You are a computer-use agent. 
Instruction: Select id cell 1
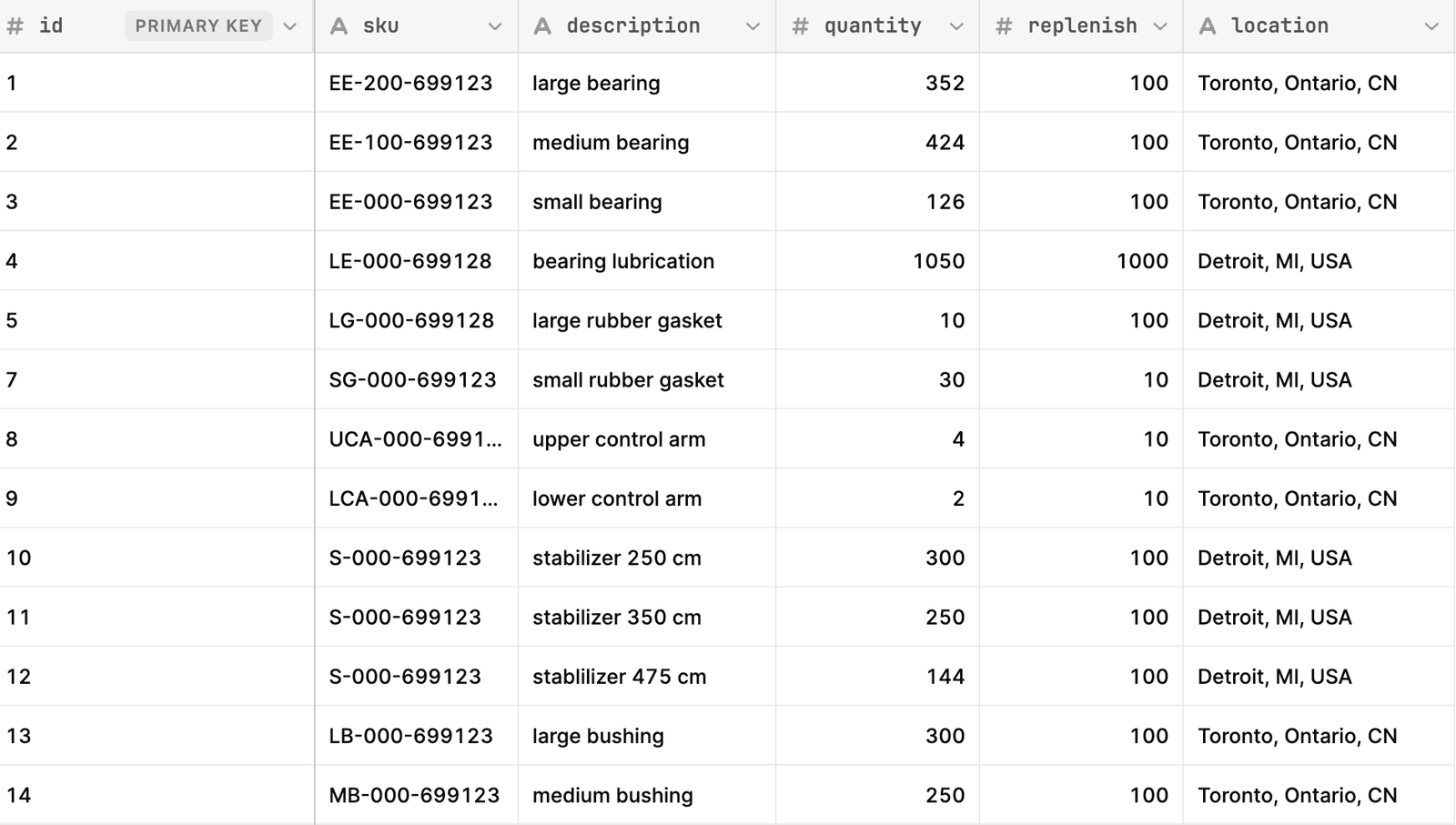(x=157, y=83)
